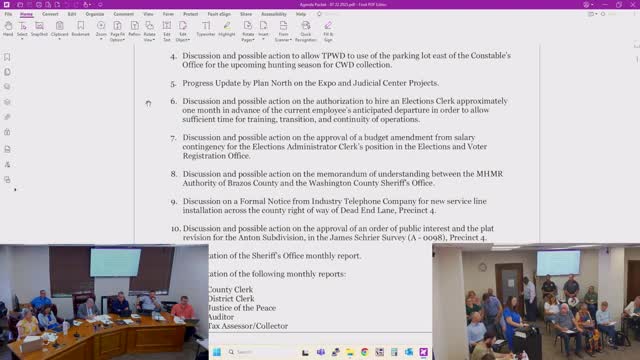
Task: Click the taskbar Search box
Action: (260, 352)
